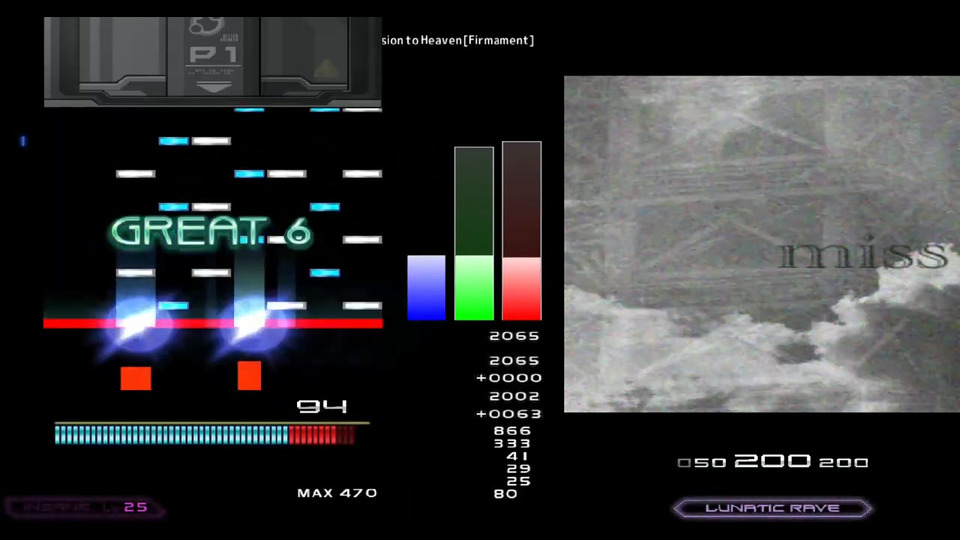
Task: Click the INSANE Lv 25 difficulty badge
Action: (85, 508)
